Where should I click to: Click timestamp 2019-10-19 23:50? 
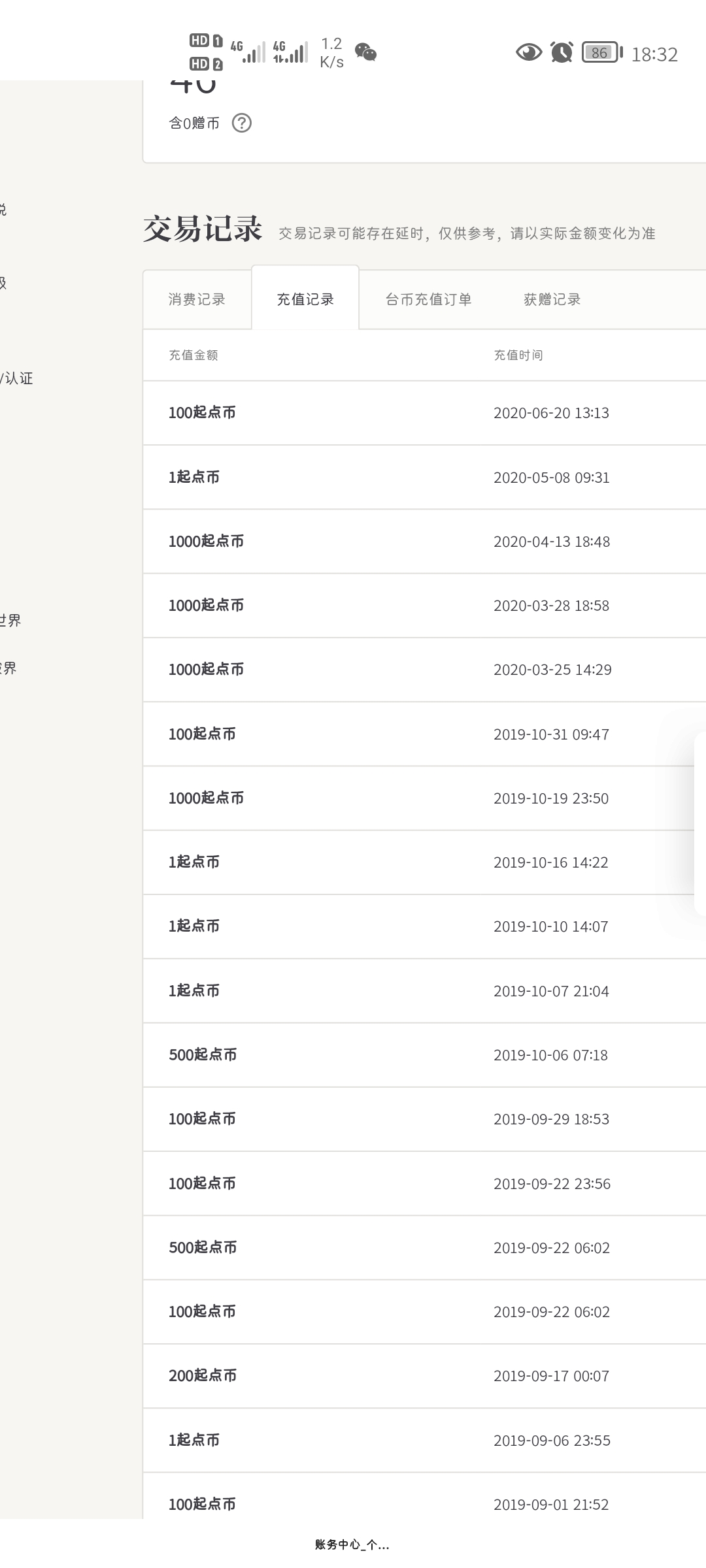point(551,798)
